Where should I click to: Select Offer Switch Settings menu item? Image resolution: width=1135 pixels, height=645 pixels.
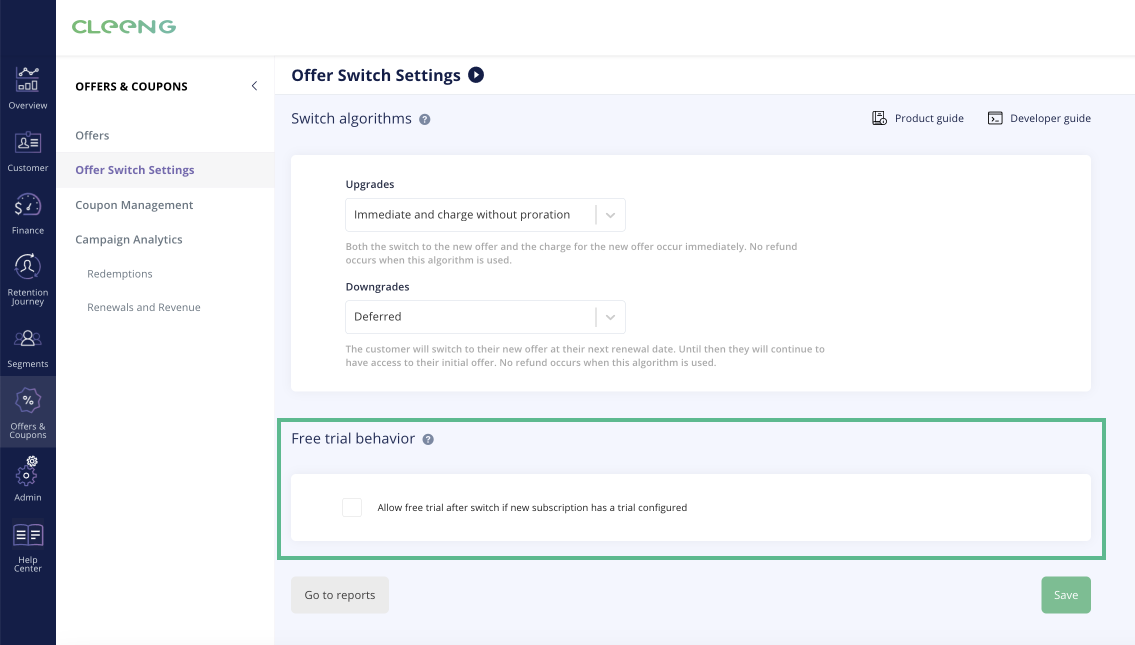pos(135,170)
